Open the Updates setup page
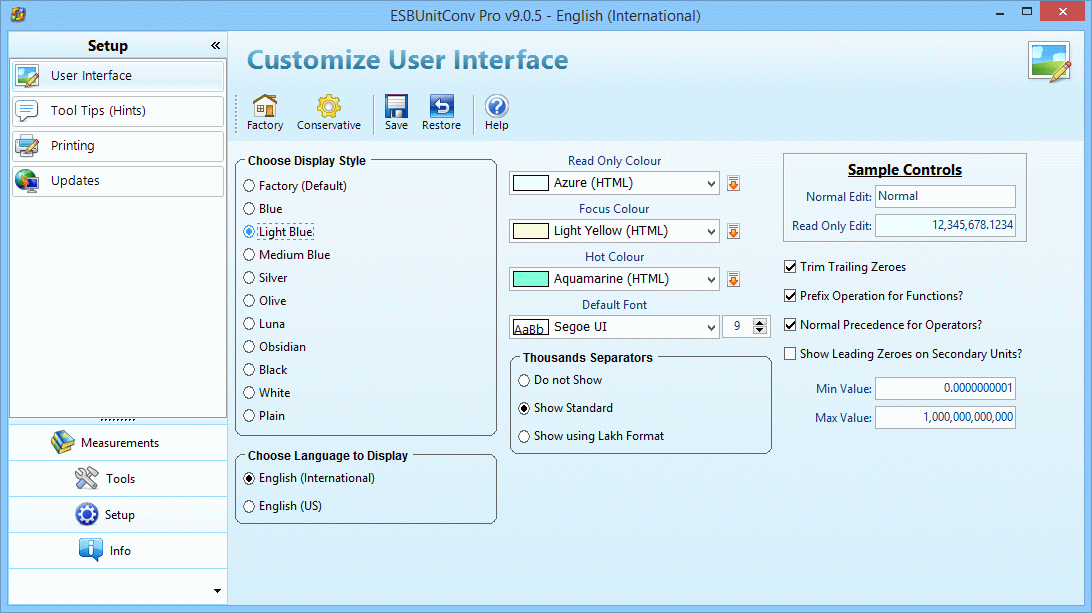The width and height of the screenshot is (1092, 613). (x=118, y=181)
